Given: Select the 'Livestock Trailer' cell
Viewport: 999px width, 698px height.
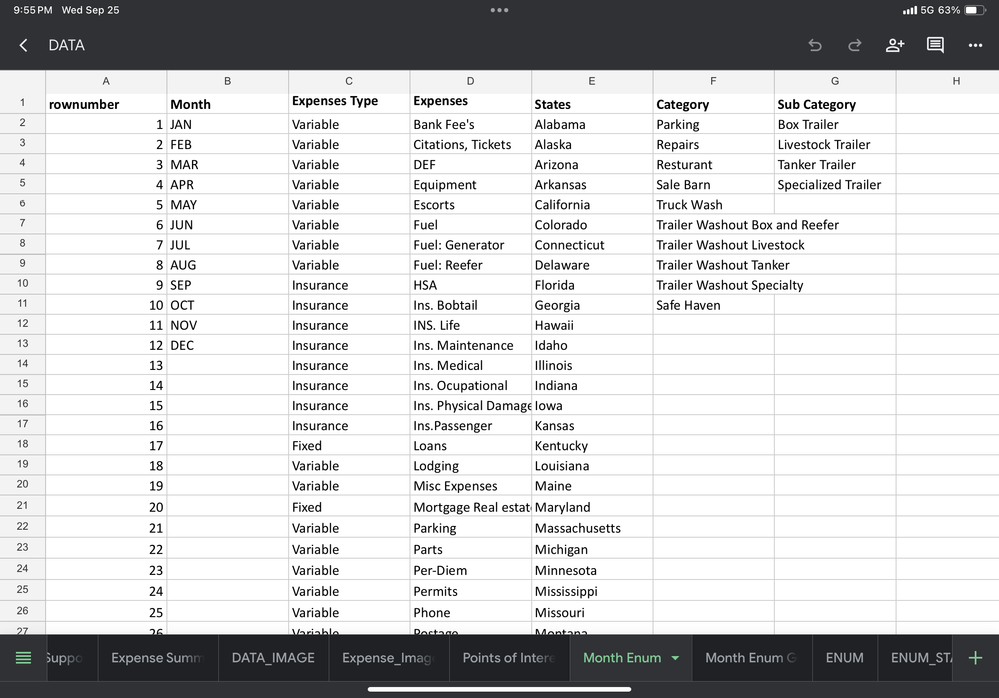Looking at the screenshot, I should (x=835, y=145).
